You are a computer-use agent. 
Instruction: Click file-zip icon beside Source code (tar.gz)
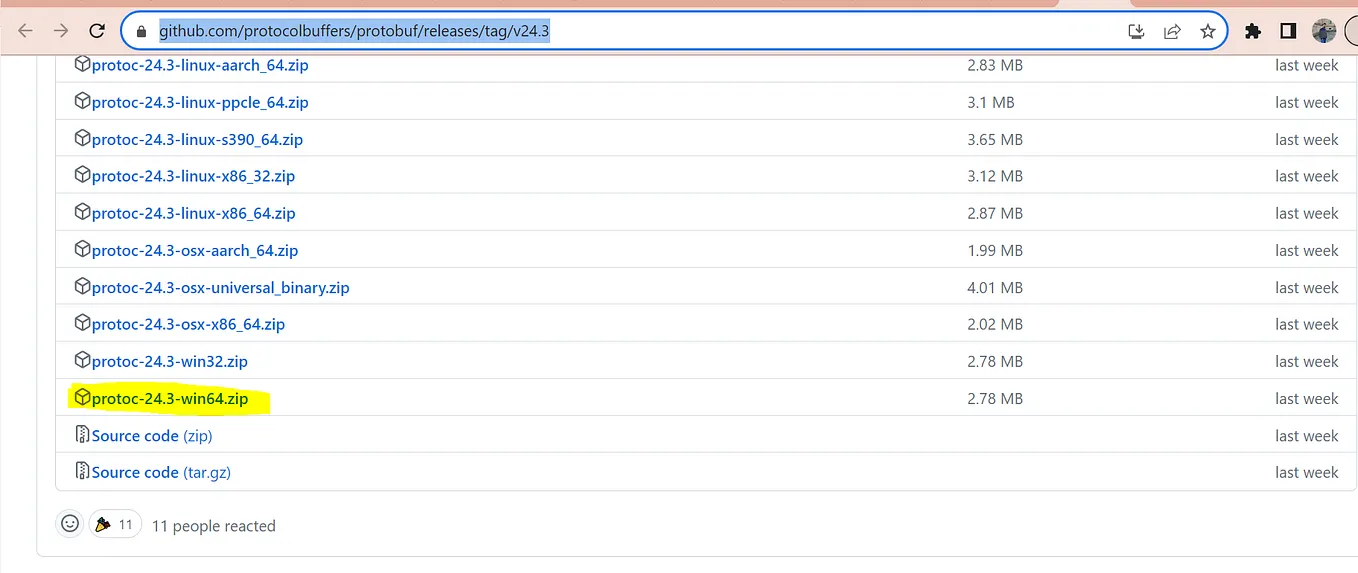(x=83, y=471)
